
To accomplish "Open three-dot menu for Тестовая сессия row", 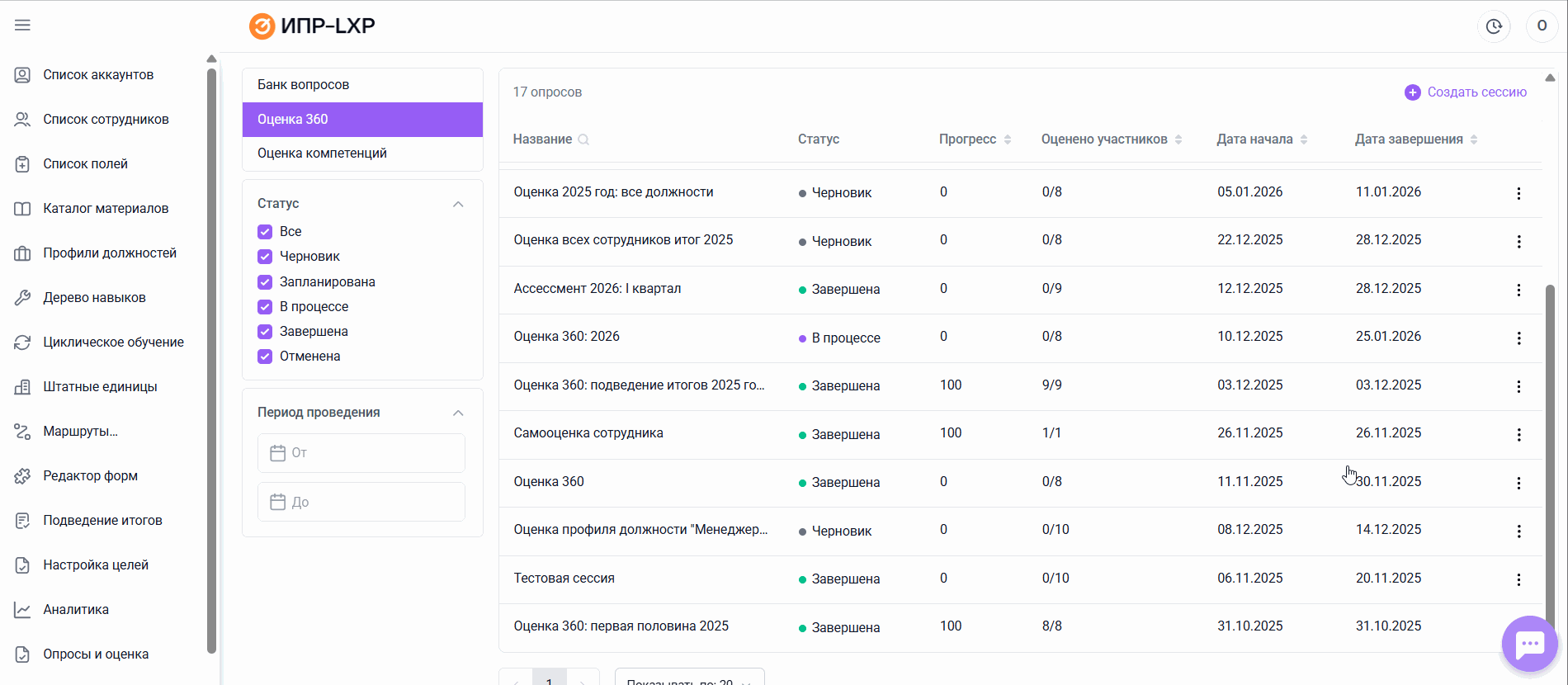I will [1518, 579].
